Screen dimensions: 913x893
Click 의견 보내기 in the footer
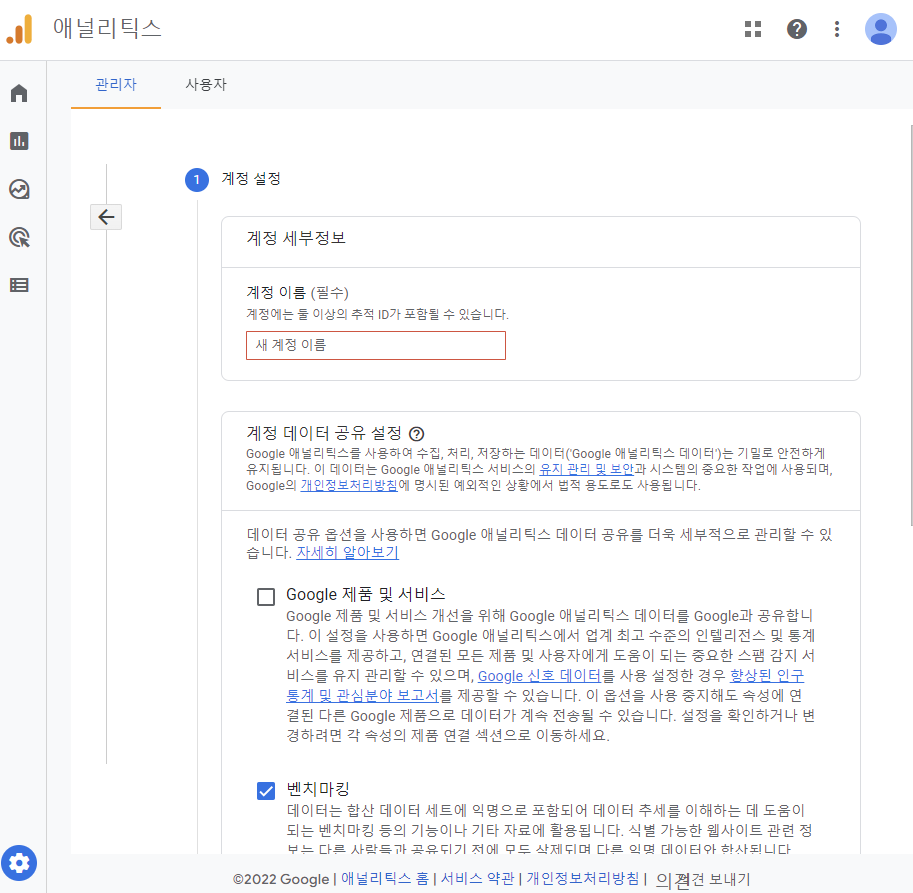(703, 879)
